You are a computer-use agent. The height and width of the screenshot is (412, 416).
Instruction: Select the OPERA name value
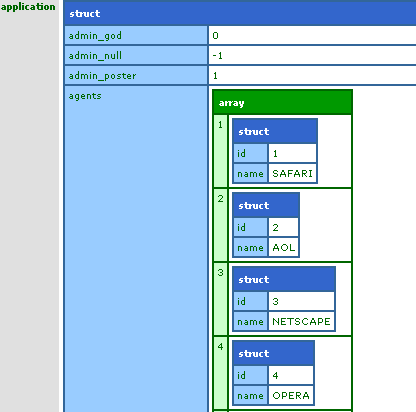[291, 395]
